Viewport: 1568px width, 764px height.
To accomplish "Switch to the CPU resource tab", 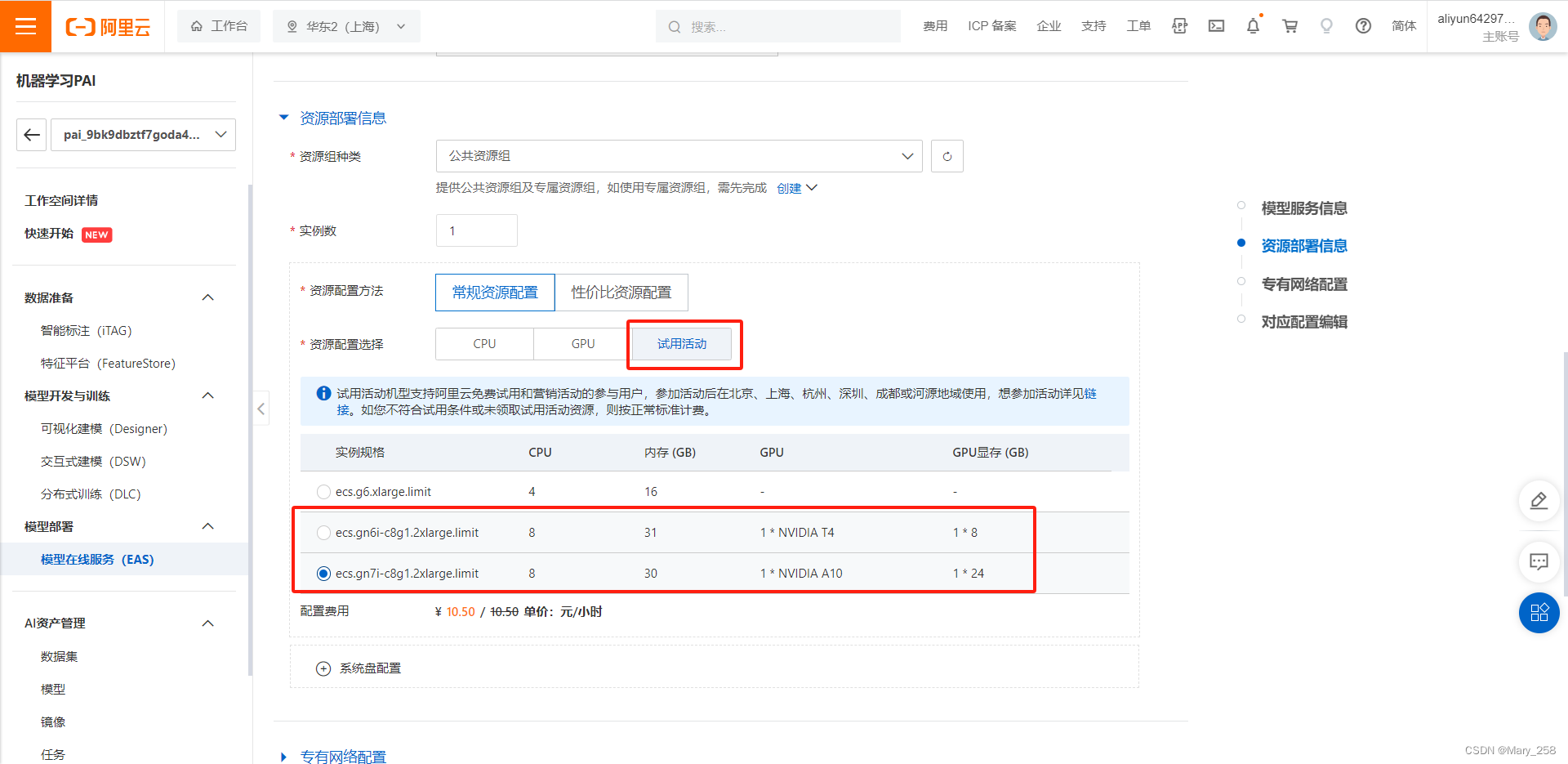I will 484,344.
